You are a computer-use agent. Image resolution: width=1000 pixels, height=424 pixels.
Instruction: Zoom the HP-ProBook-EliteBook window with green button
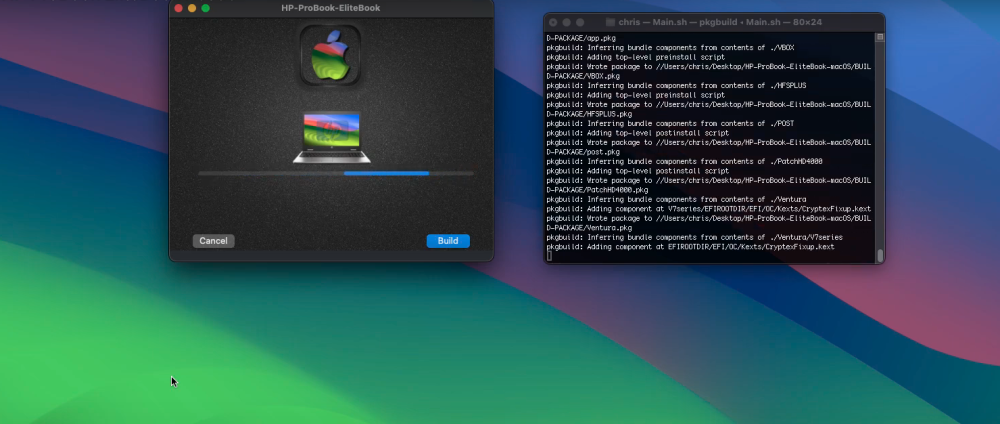click(x=205, y=8)
